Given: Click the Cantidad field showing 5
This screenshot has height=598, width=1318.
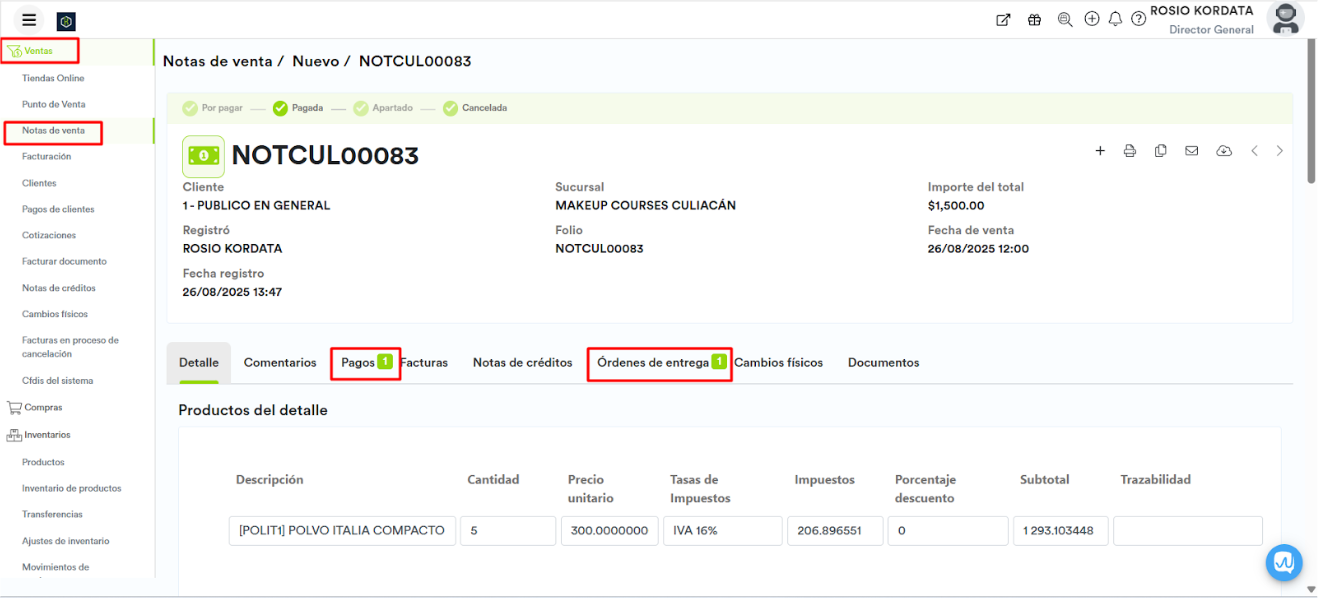Looking at the screenshot, I should (507, 531).
